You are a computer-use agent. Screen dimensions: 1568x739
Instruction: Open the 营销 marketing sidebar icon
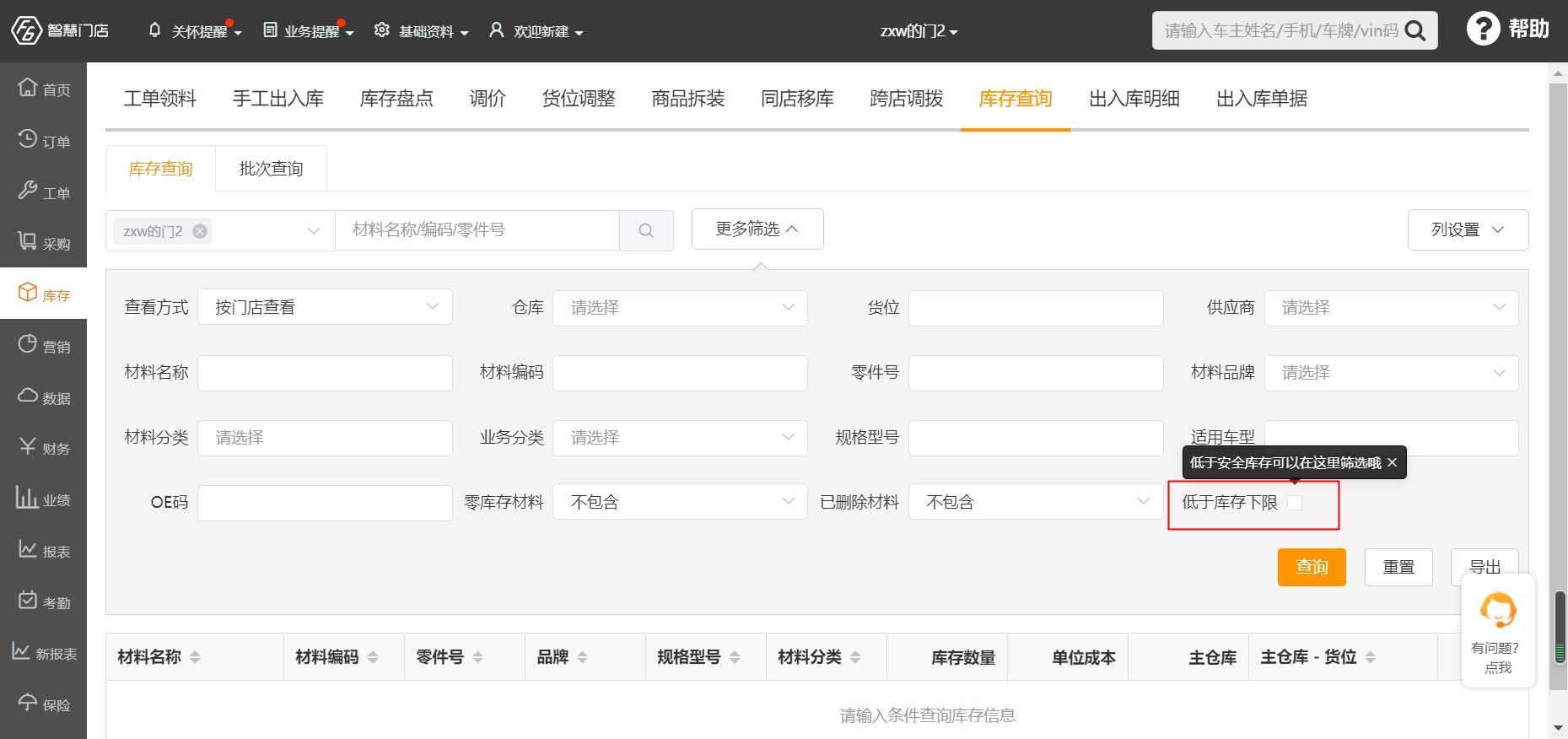point(28,343)
